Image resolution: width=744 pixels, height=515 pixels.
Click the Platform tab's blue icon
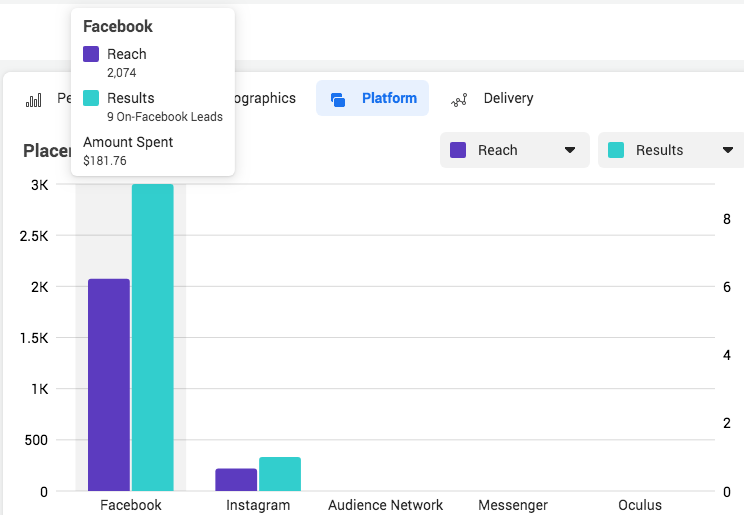[x=338, y=99]
